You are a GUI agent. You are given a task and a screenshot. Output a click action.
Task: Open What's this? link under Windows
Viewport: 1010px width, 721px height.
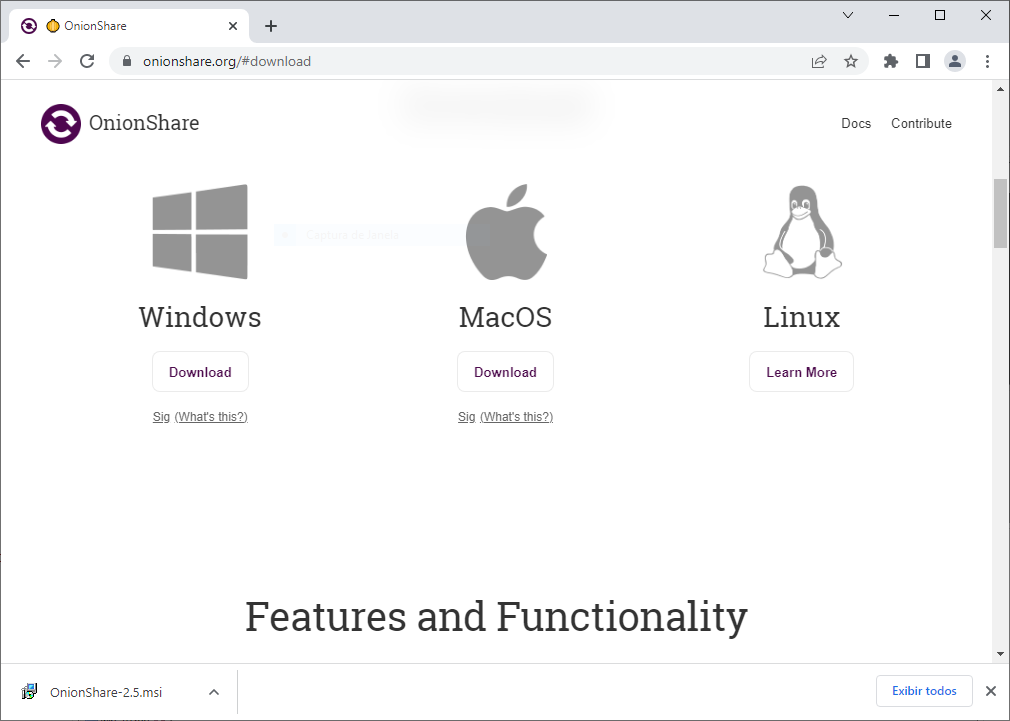(211, 417)
